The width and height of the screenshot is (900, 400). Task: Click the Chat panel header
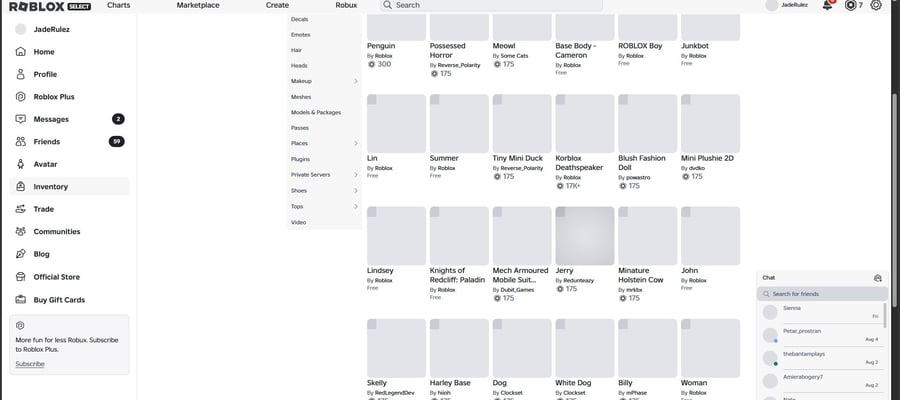(x=822, y=278)
